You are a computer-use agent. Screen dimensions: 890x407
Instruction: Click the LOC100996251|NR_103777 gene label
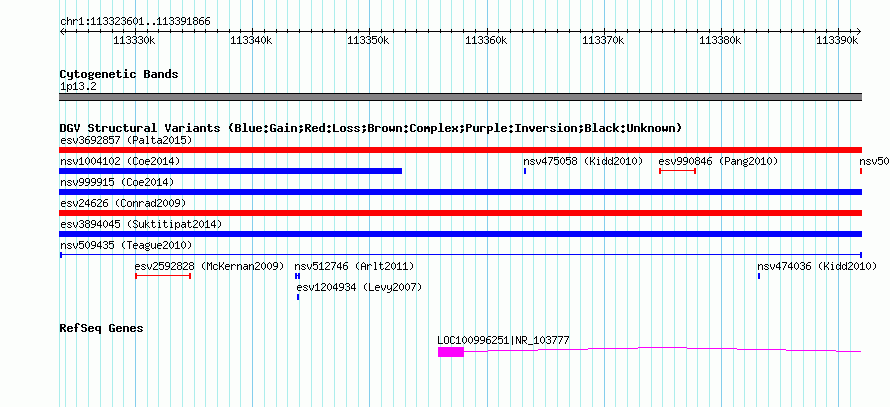point(503,340)
